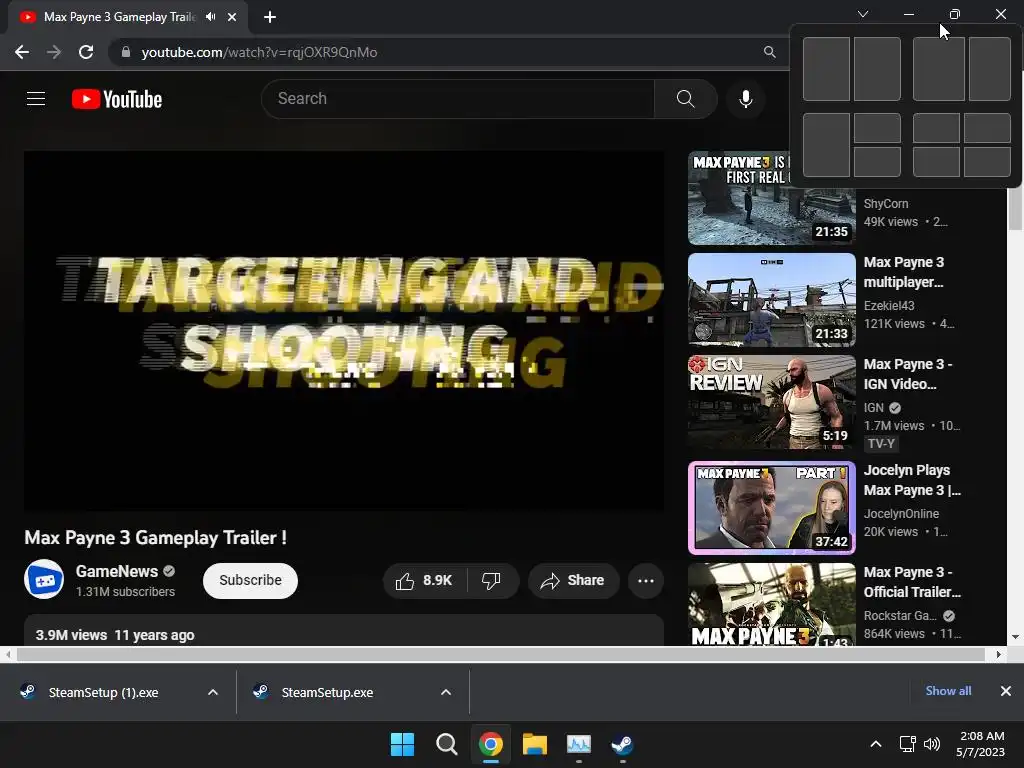
Task: Reload the YouTube page
Action: pos(86,52)
